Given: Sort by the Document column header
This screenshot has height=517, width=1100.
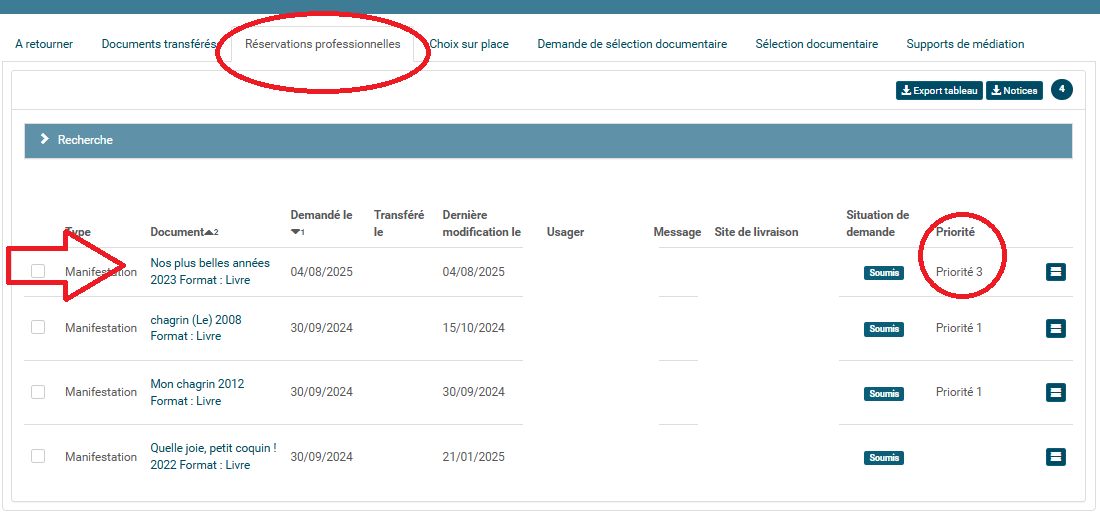Looking at the screenshot, I should pyautogui.click(x=178, y=232).
